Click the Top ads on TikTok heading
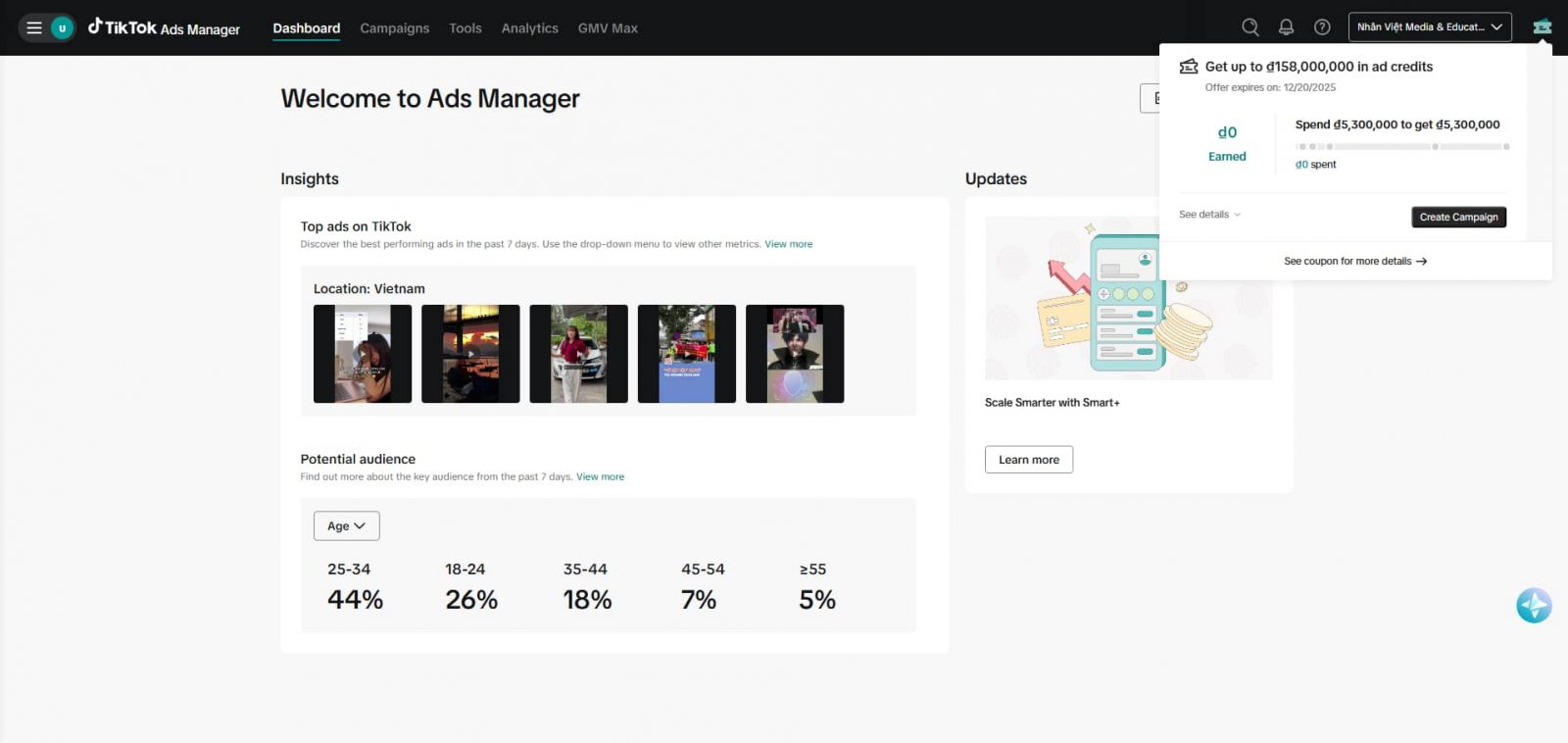The width and height of the screenshot is (1568, 743). pos(356,226)
